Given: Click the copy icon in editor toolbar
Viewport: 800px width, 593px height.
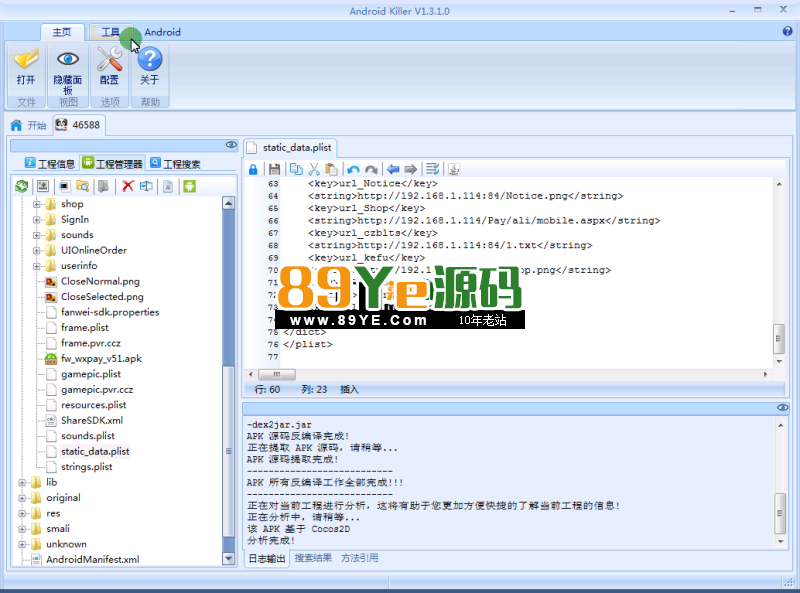Looking at the screenshot, I should pyautogui.click(x=296, y=169).
